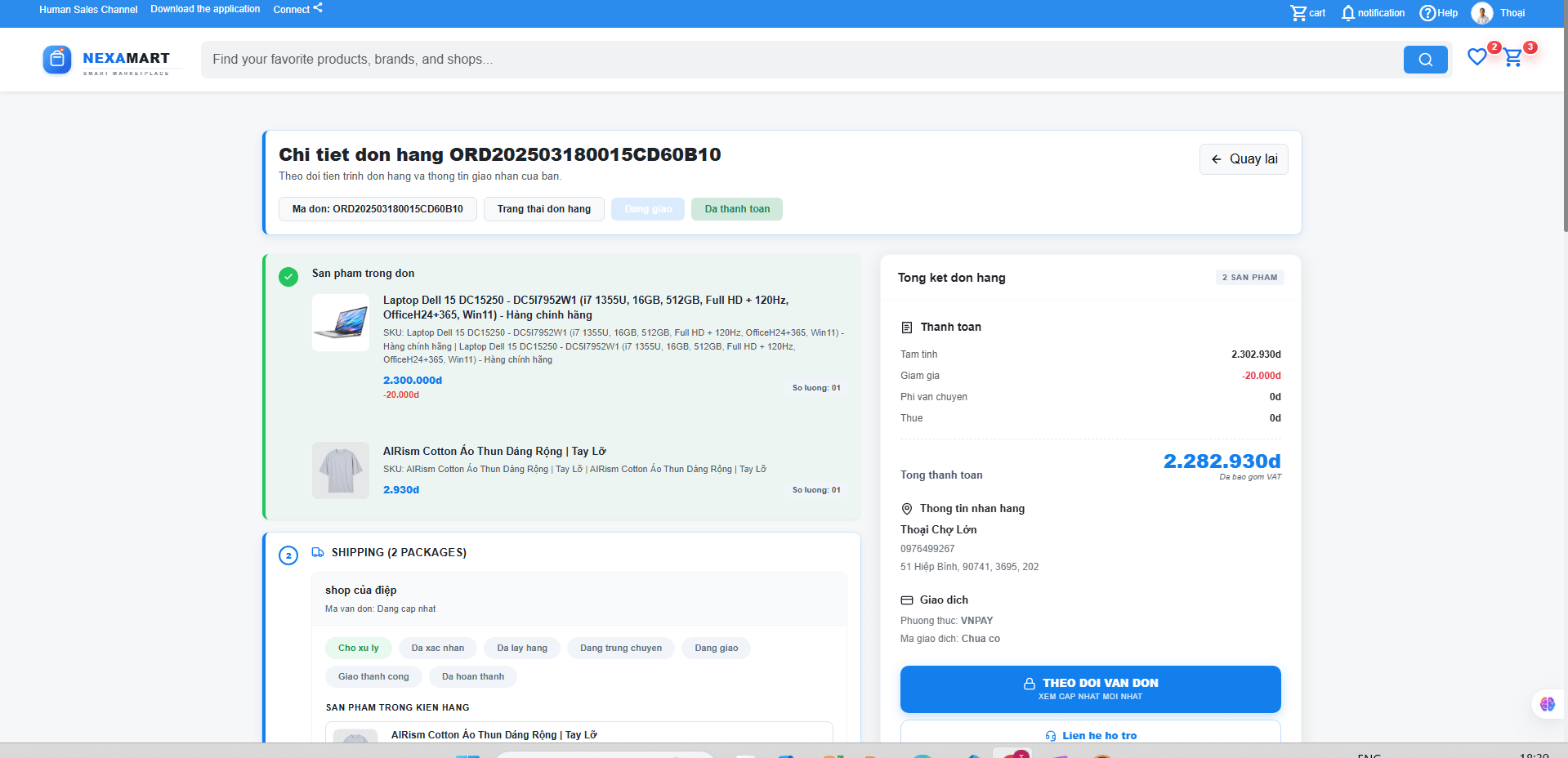This screenshot has width=1568, height=758.
Task: Open the shopping cart with badge 3
Action: coord(1513,57)
